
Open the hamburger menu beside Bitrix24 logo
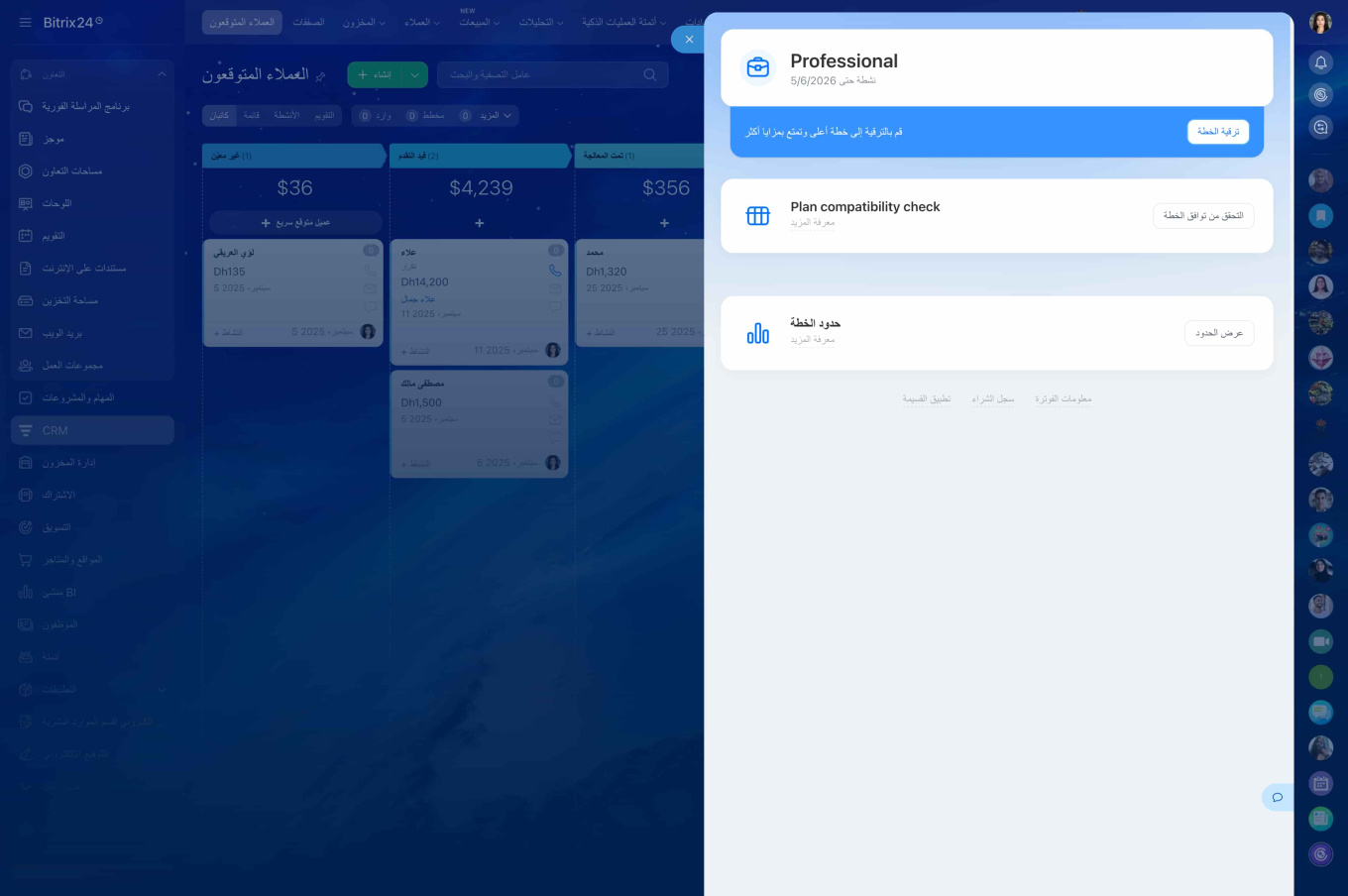click(x=25, y=22)
